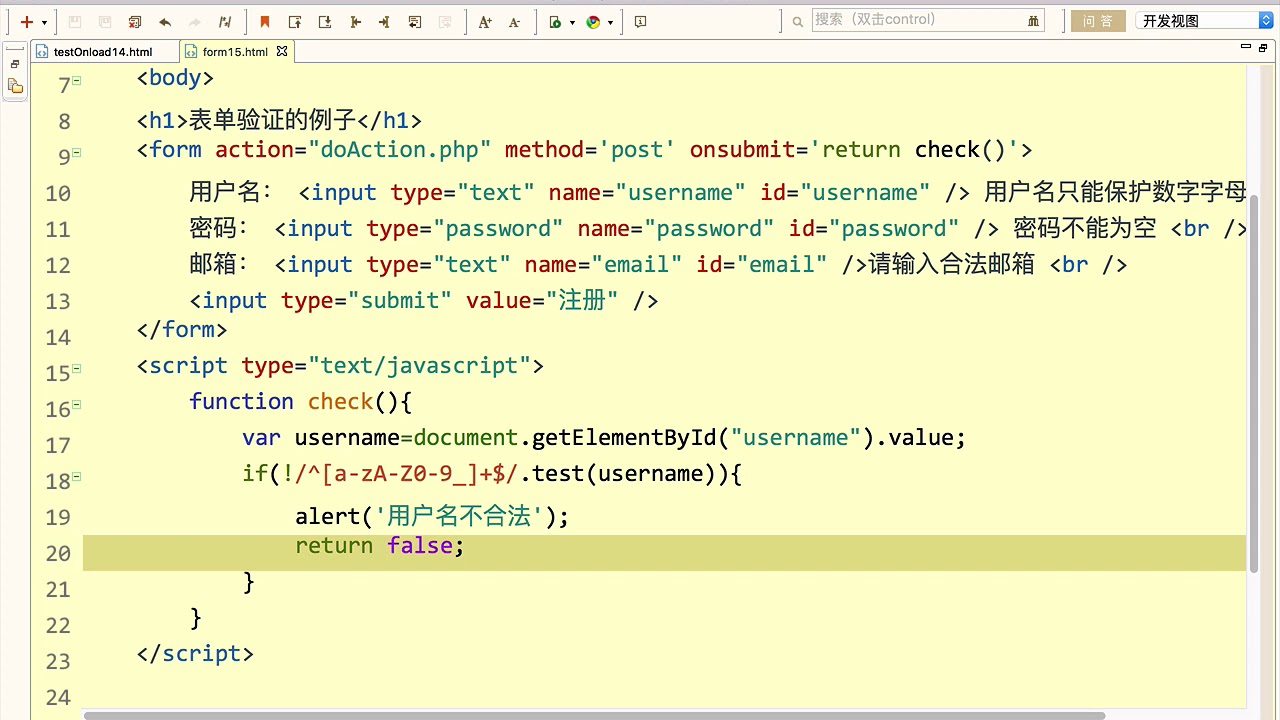1280x720 pixels.
Task: Collapse the form tag fold at line 9
Action: tap(77, 153)
